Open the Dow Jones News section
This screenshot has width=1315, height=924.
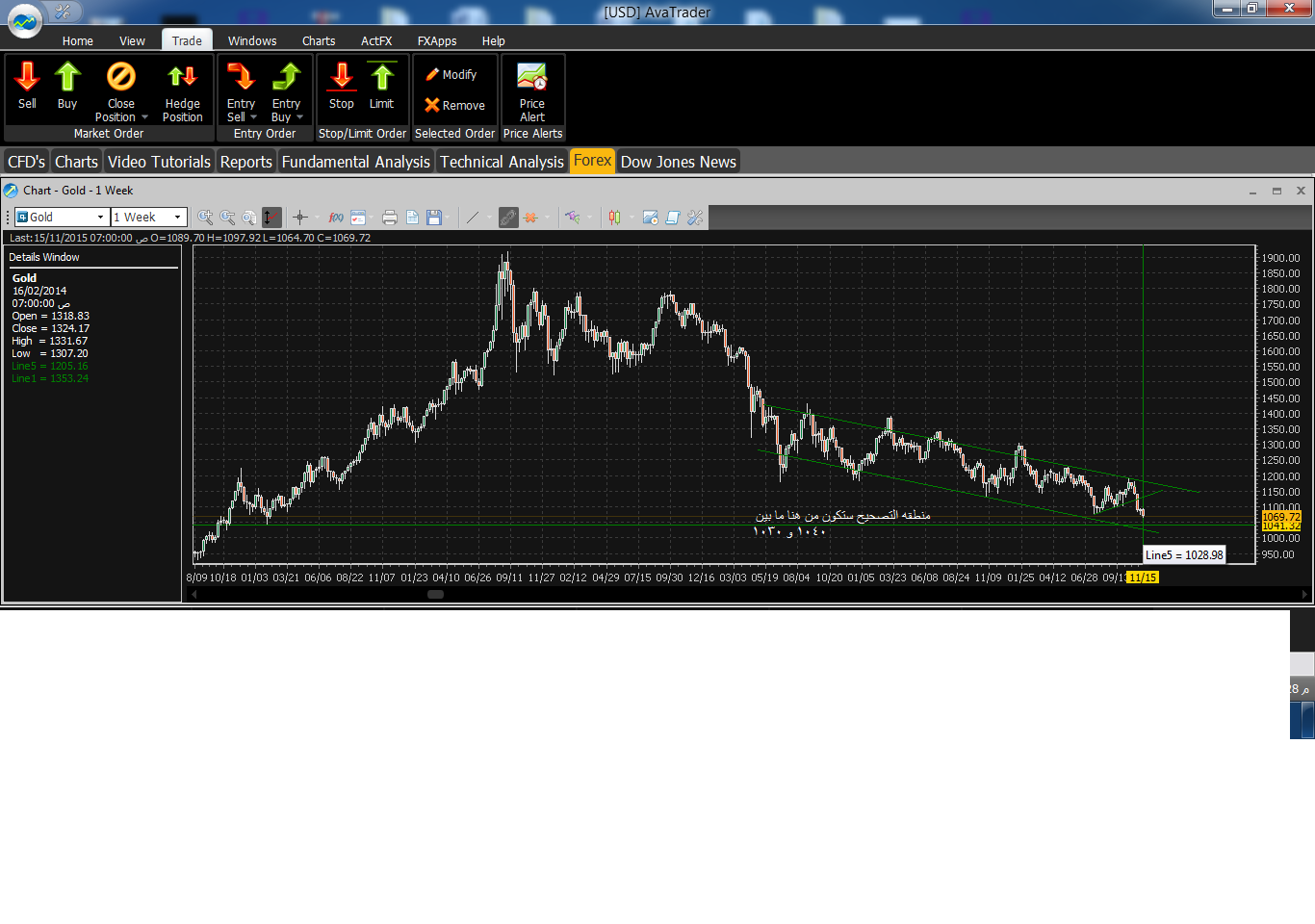coord(679,162)
